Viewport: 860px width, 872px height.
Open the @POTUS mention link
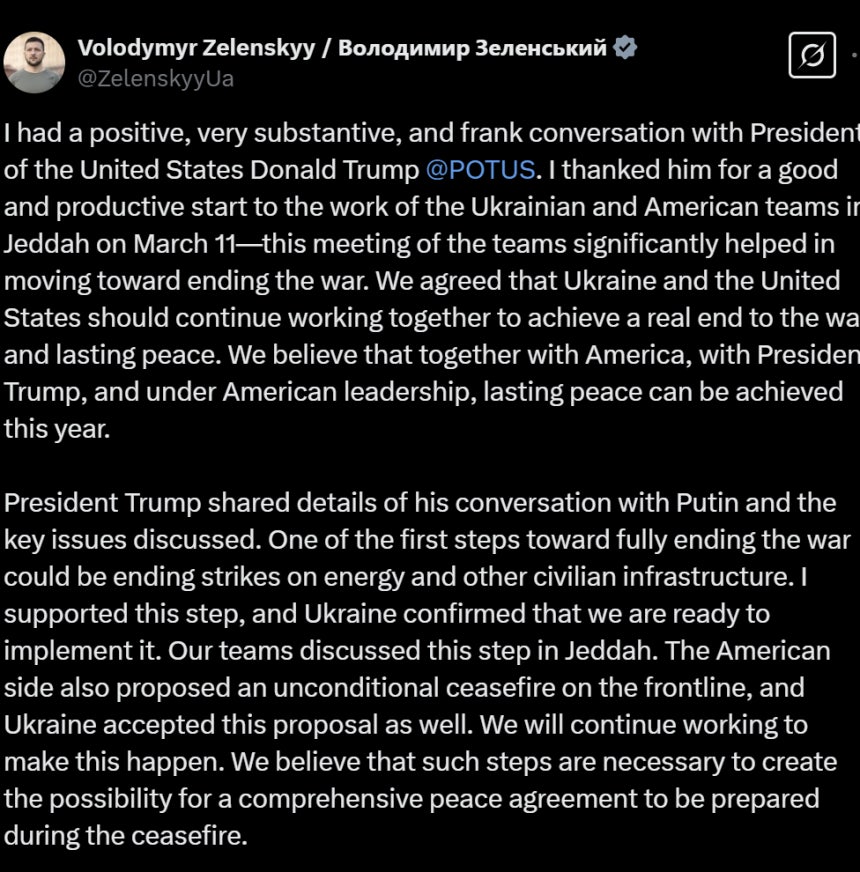480,170
